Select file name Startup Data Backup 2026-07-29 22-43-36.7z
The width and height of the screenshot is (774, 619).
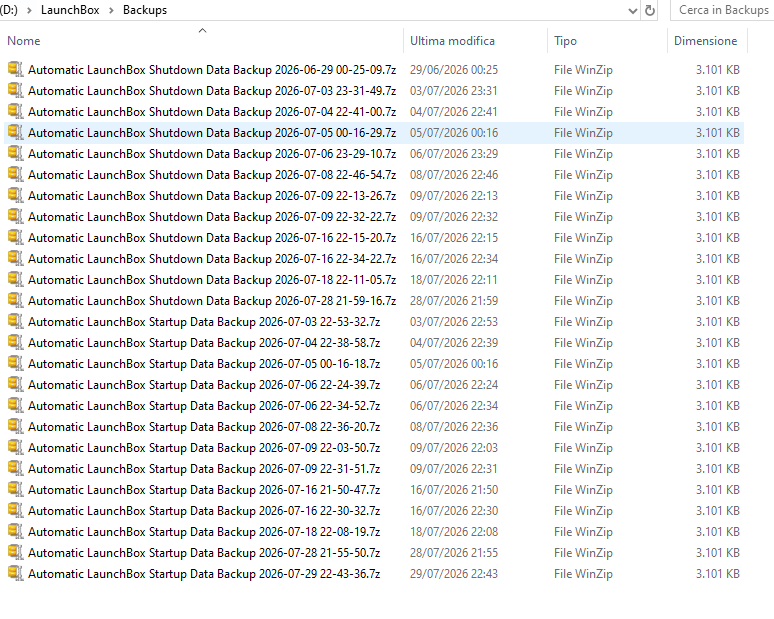click(204, 574)
